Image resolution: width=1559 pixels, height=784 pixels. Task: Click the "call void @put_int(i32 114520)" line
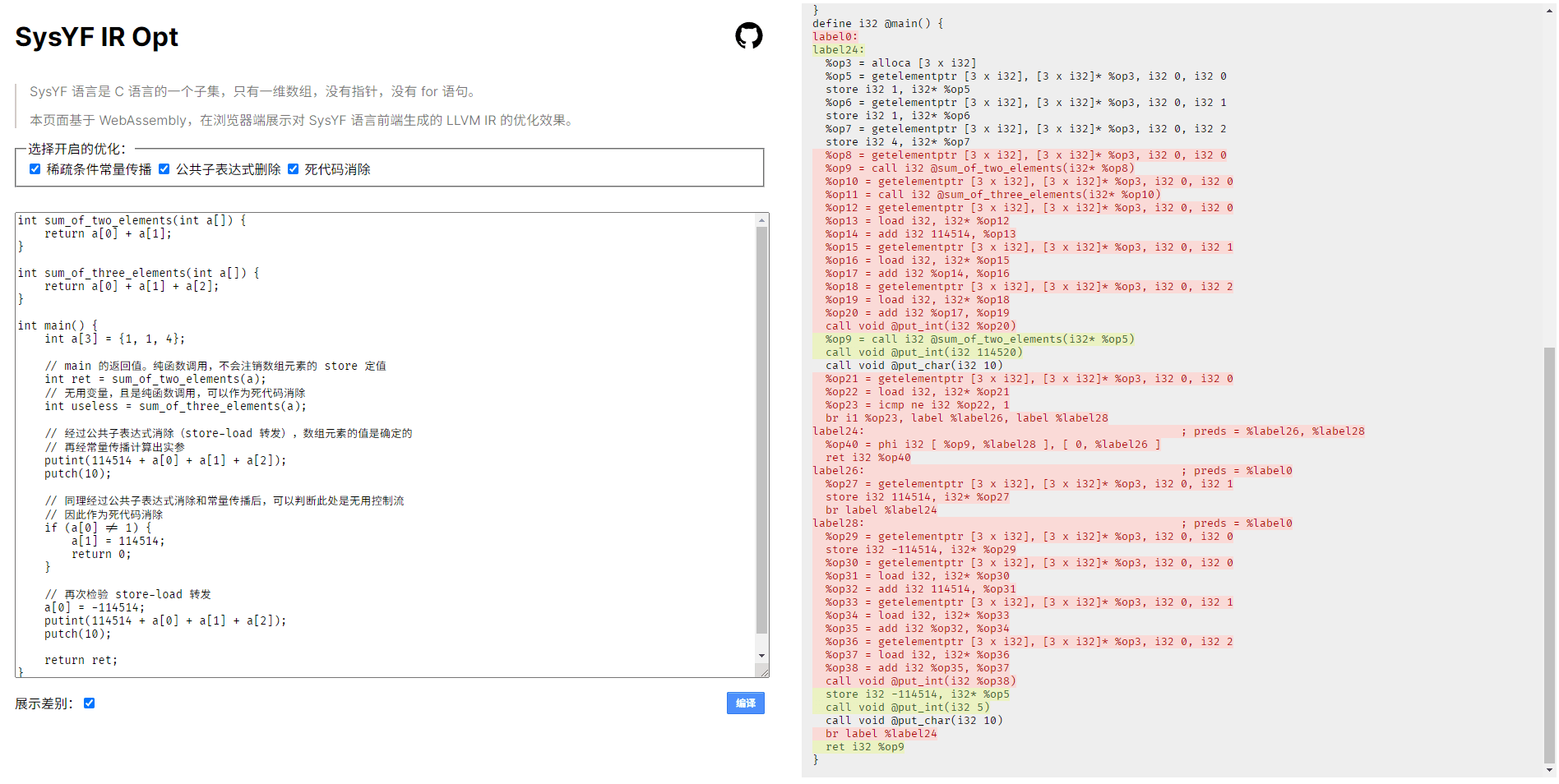923,353
